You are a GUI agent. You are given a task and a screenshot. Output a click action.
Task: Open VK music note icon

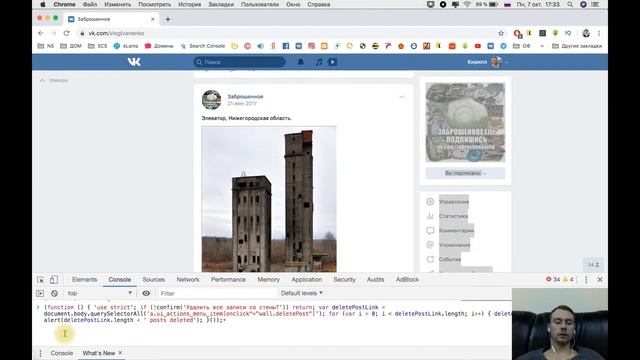(319, 62)
